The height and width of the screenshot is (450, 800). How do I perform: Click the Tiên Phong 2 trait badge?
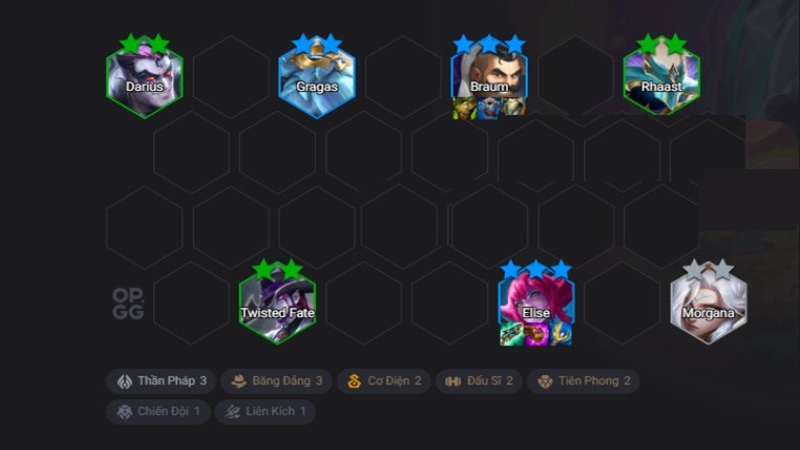(583, 381)
